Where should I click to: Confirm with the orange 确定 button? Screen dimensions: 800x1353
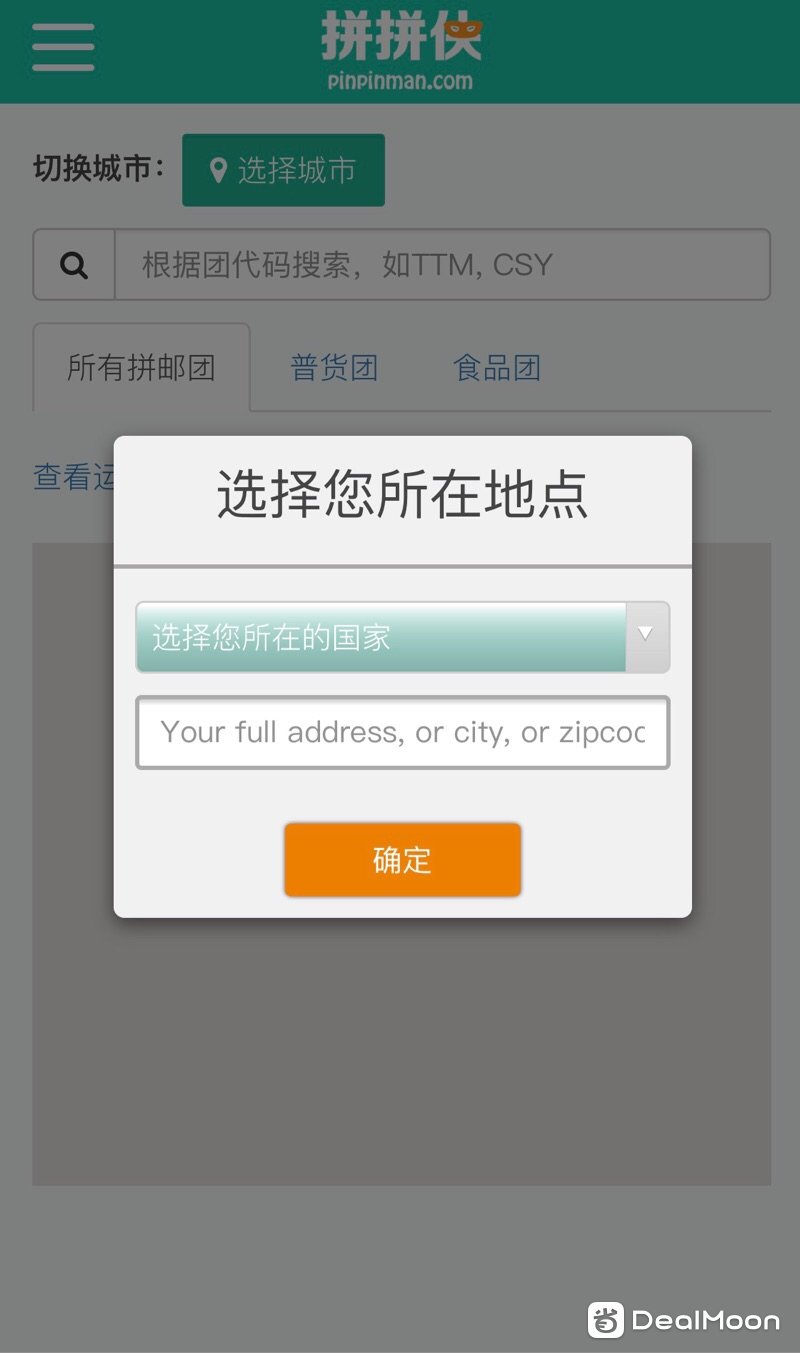coord(402,860)
